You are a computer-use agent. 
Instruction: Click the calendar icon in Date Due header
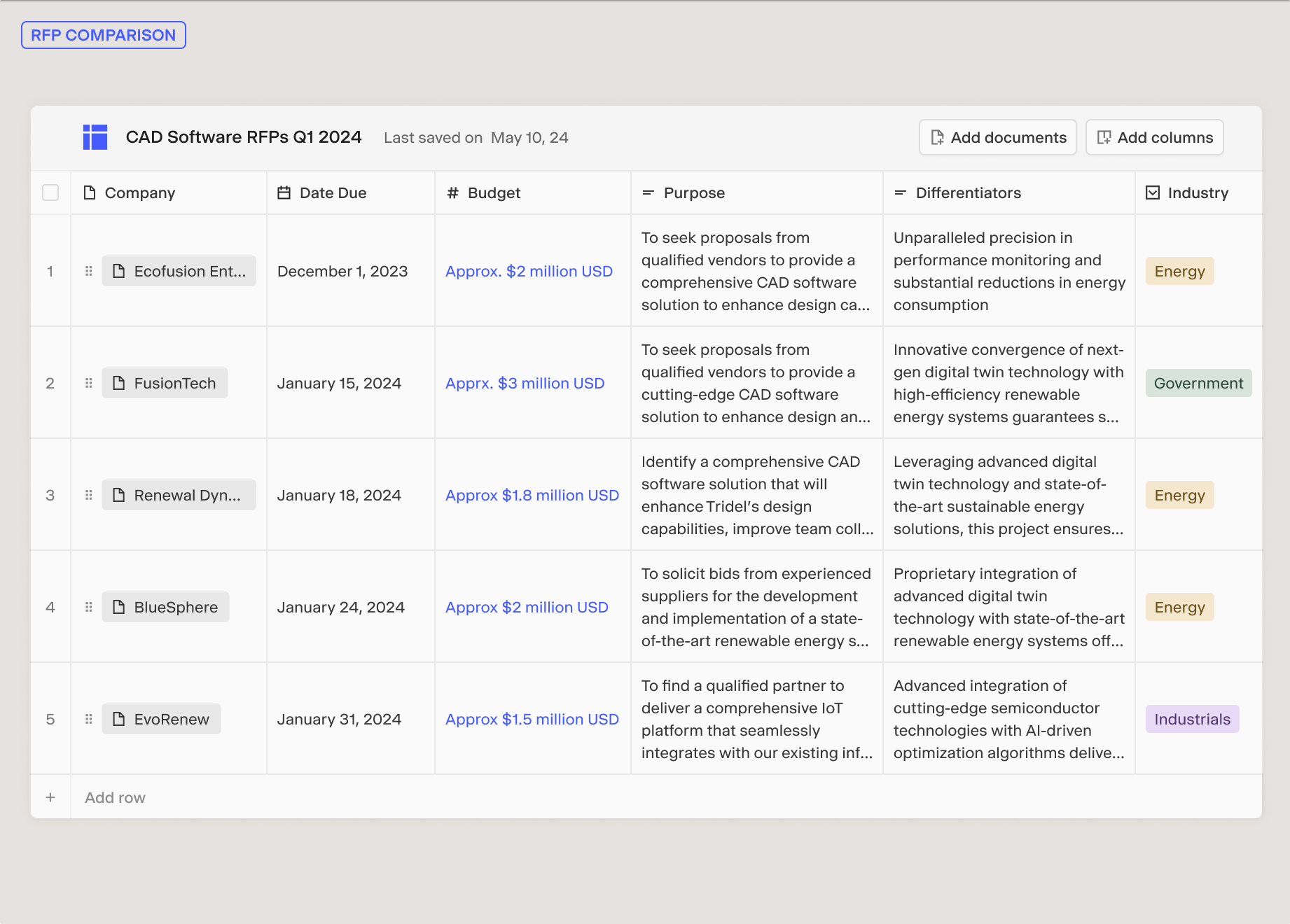(284, 192)
